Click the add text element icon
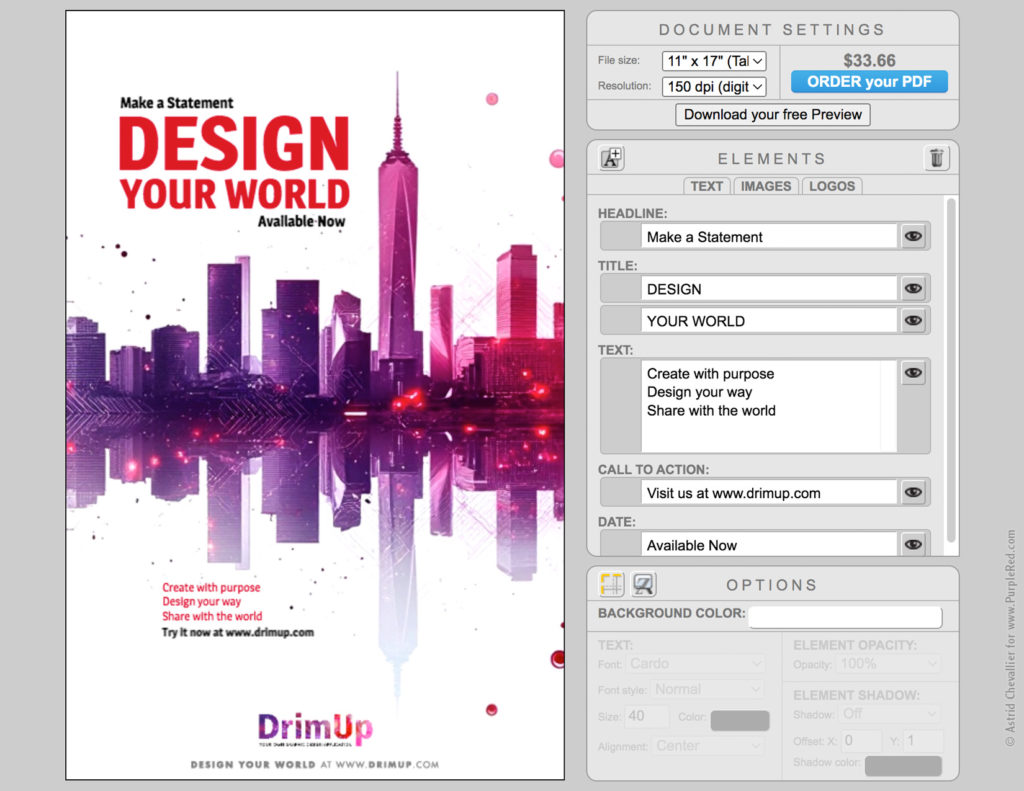 click(x=612, y=158)
